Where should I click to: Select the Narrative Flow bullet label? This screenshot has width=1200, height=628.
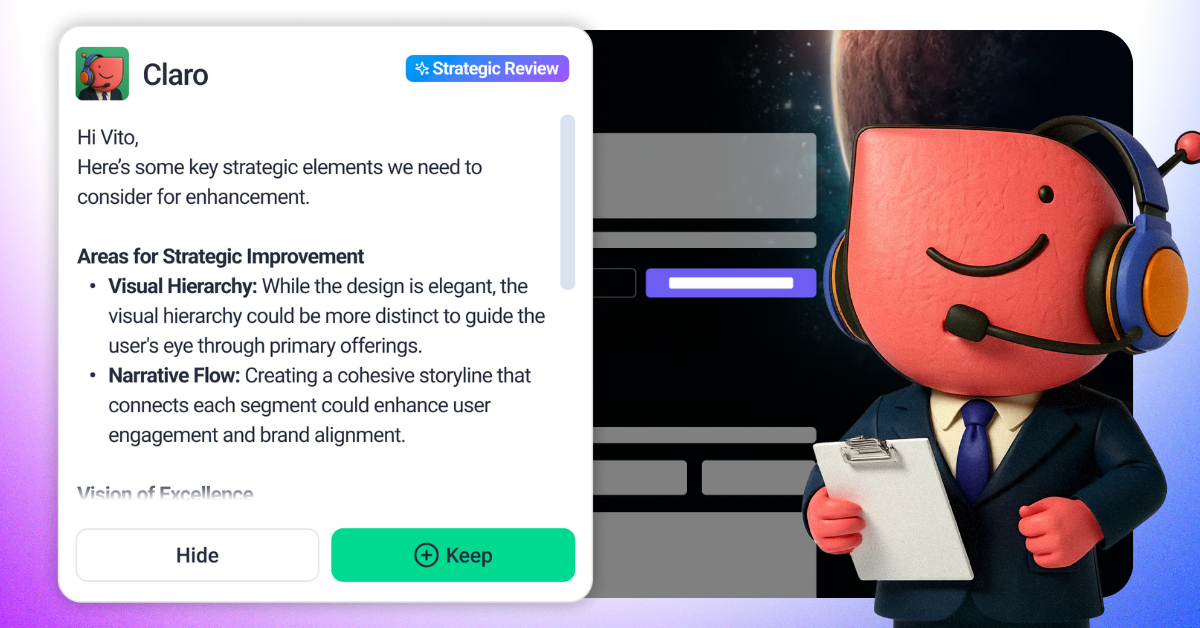point(174,376)
